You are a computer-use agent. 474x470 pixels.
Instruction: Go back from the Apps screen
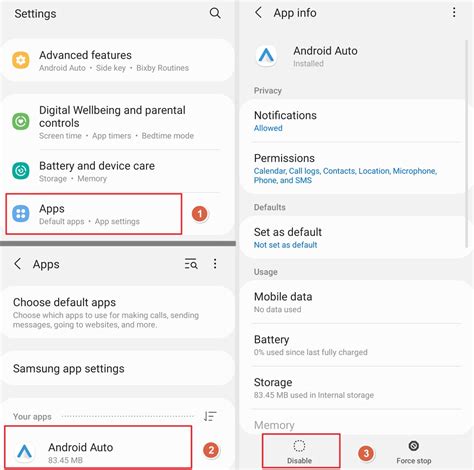[x=18, y=264]
